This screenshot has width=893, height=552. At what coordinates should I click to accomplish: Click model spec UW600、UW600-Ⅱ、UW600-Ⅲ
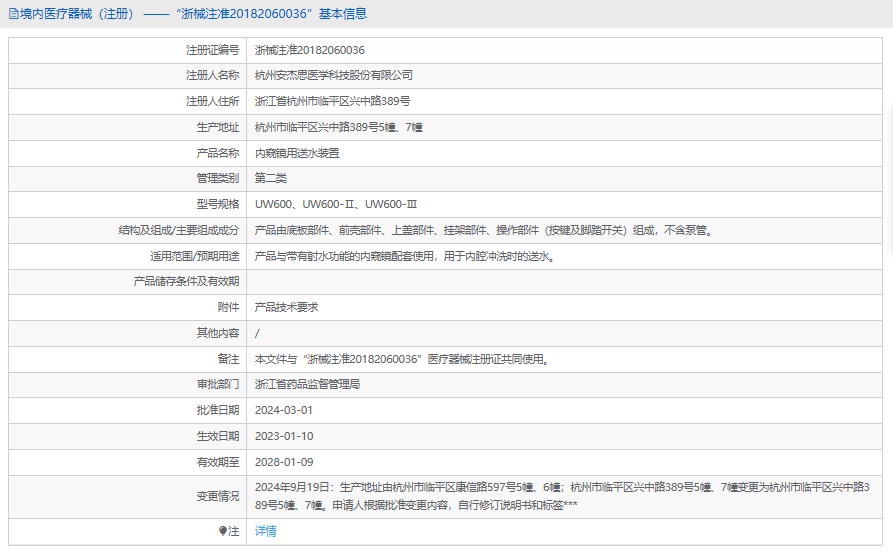pyautogui.click(x=335, y=204)
